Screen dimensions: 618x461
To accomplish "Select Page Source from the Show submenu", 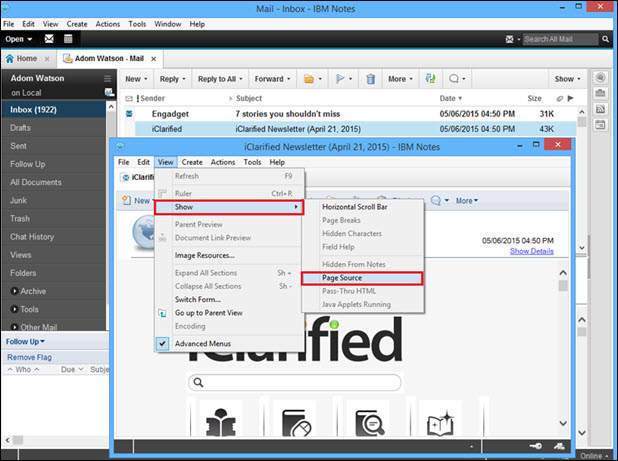I will pyautogui.click(x=362, y=278).
